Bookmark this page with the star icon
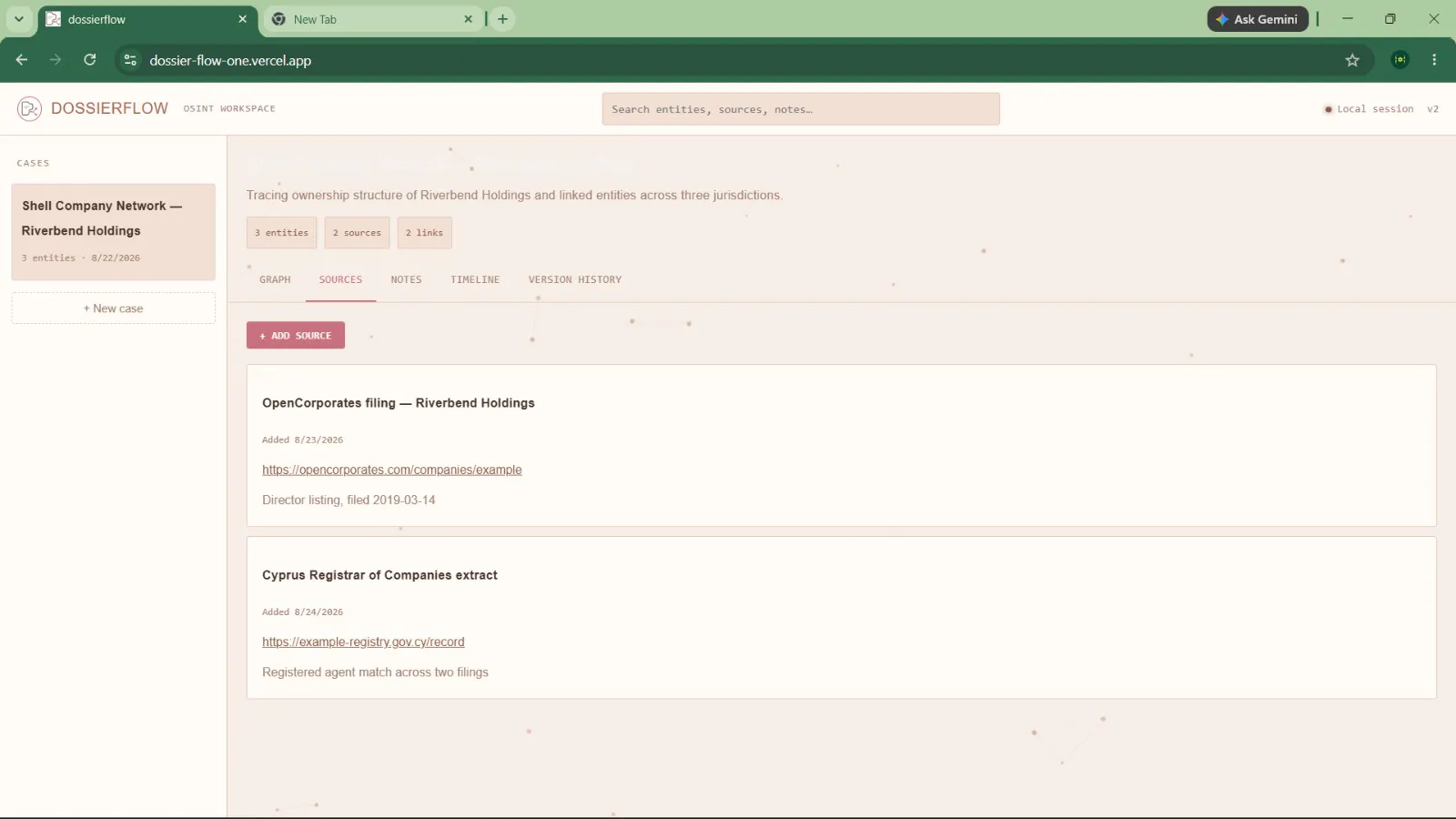The width and height of the screenshot is (1456, 819). tap(1352, 60)
